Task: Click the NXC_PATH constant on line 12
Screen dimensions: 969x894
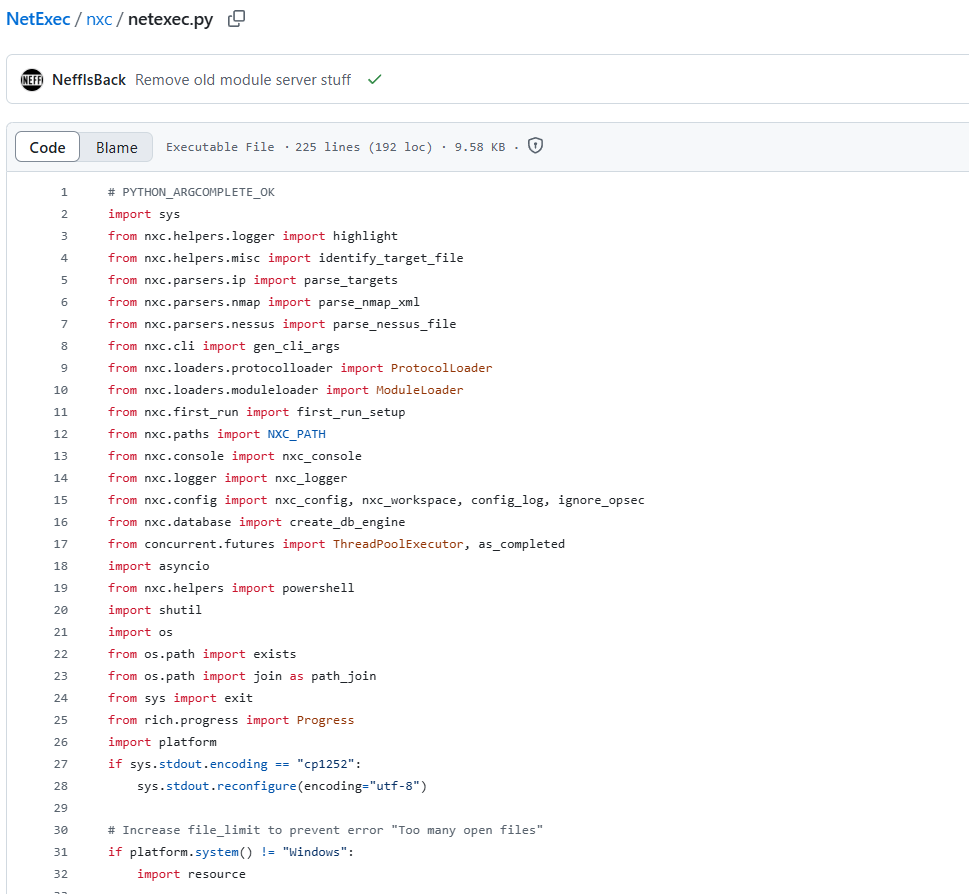Action: coord(296,434)
